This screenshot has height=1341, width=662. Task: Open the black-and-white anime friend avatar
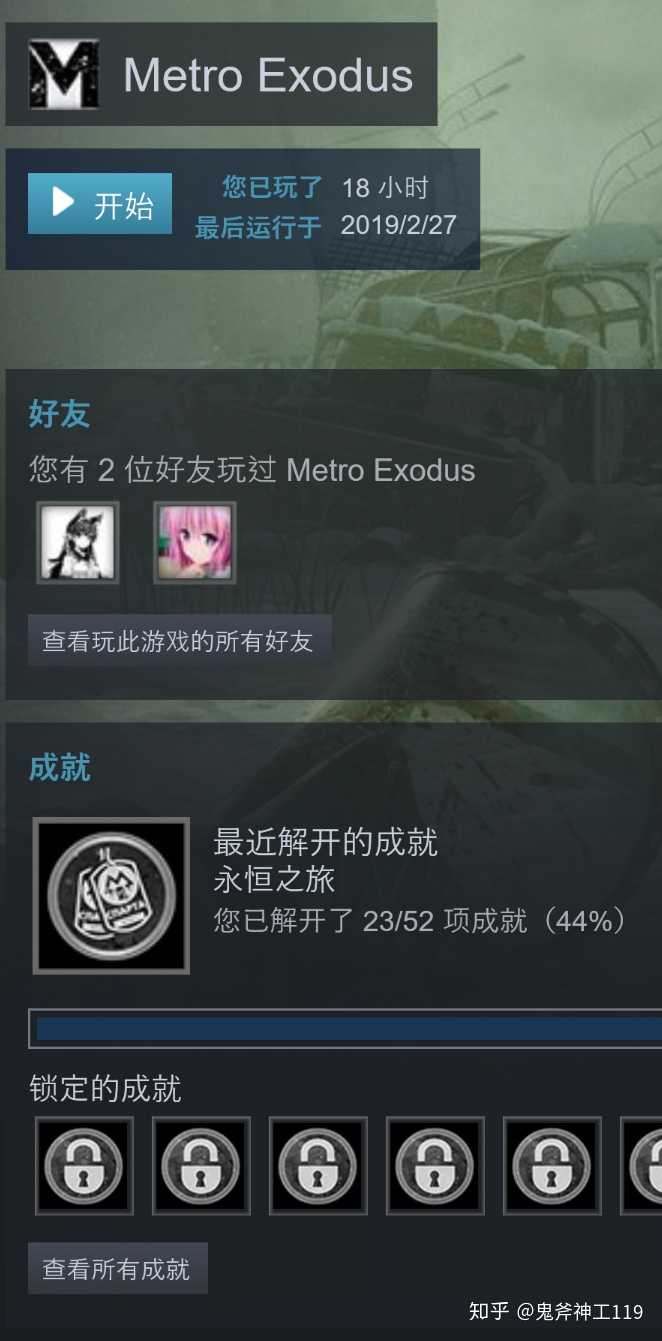(x=78, y=542)
